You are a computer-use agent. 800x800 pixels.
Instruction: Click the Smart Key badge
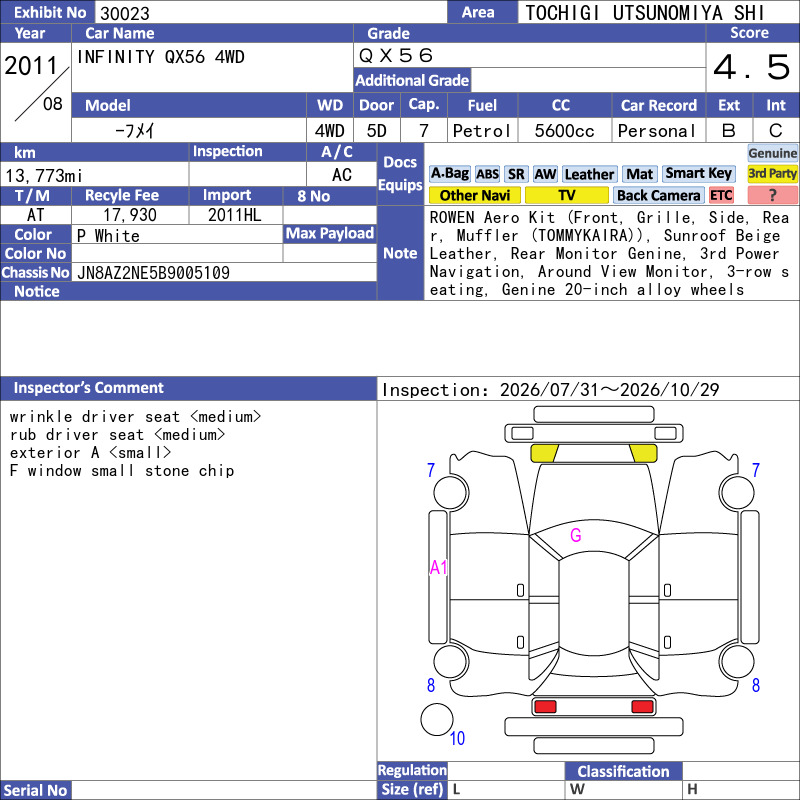[698, 173]
